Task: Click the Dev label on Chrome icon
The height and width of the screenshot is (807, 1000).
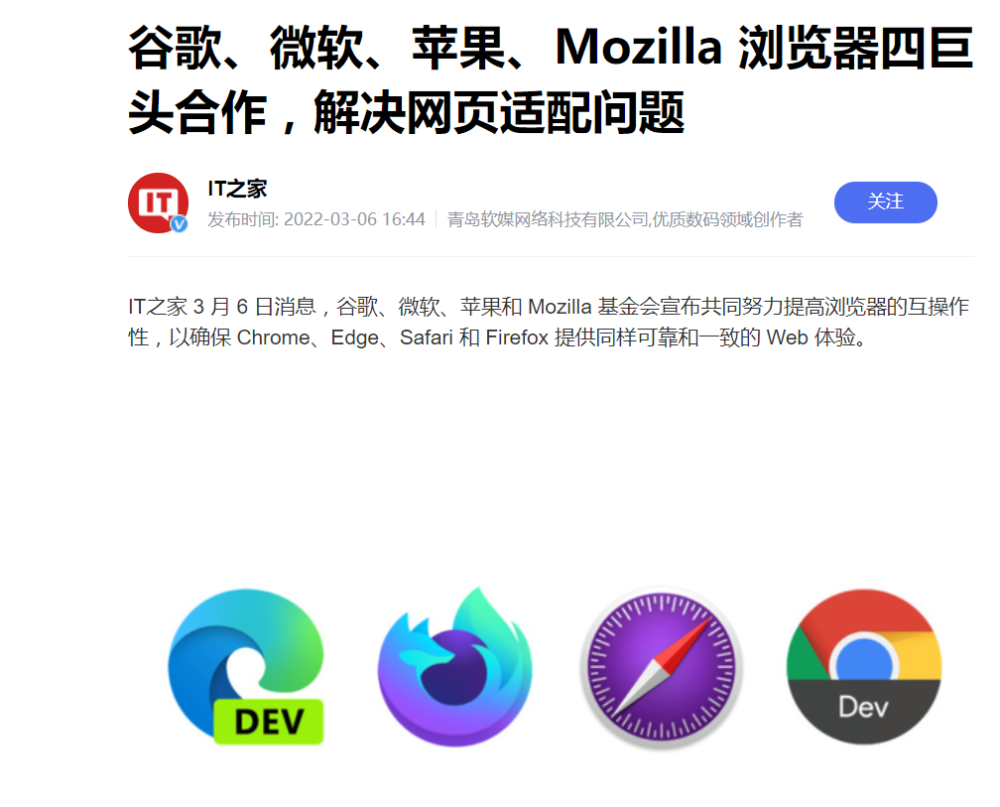Action: (x=863, y=707)
